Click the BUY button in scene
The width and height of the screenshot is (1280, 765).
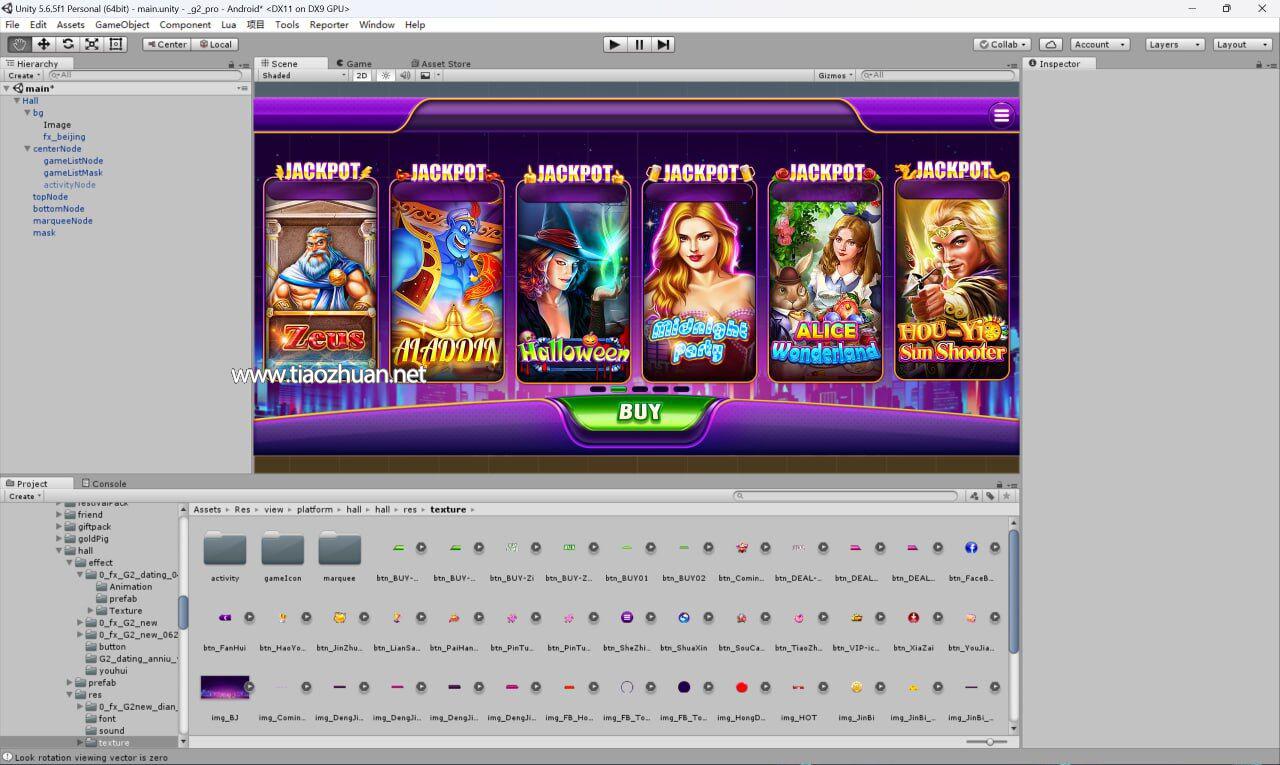[x=639, y=412]
